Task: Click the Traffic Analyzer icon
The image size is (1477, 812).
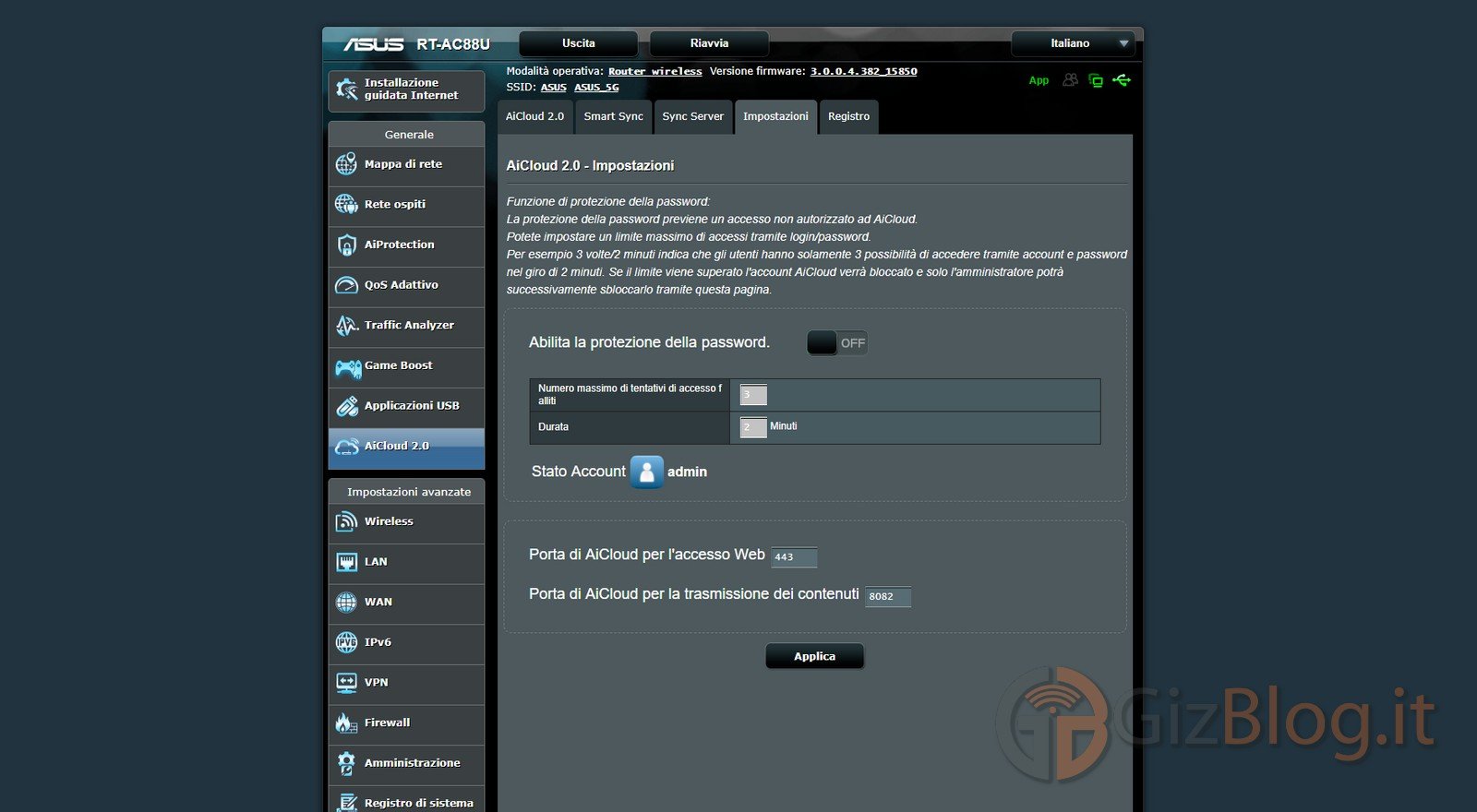Action: (346, 325)
